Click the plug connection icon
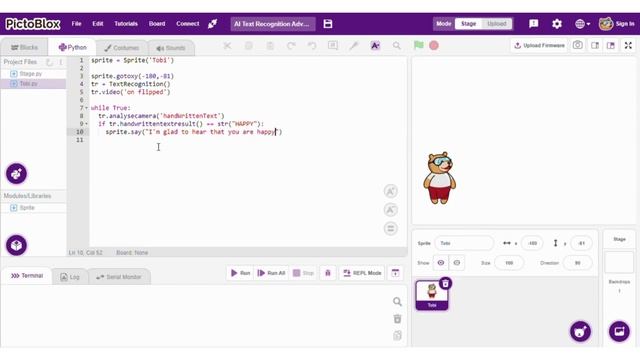 (x=212, y=24)
